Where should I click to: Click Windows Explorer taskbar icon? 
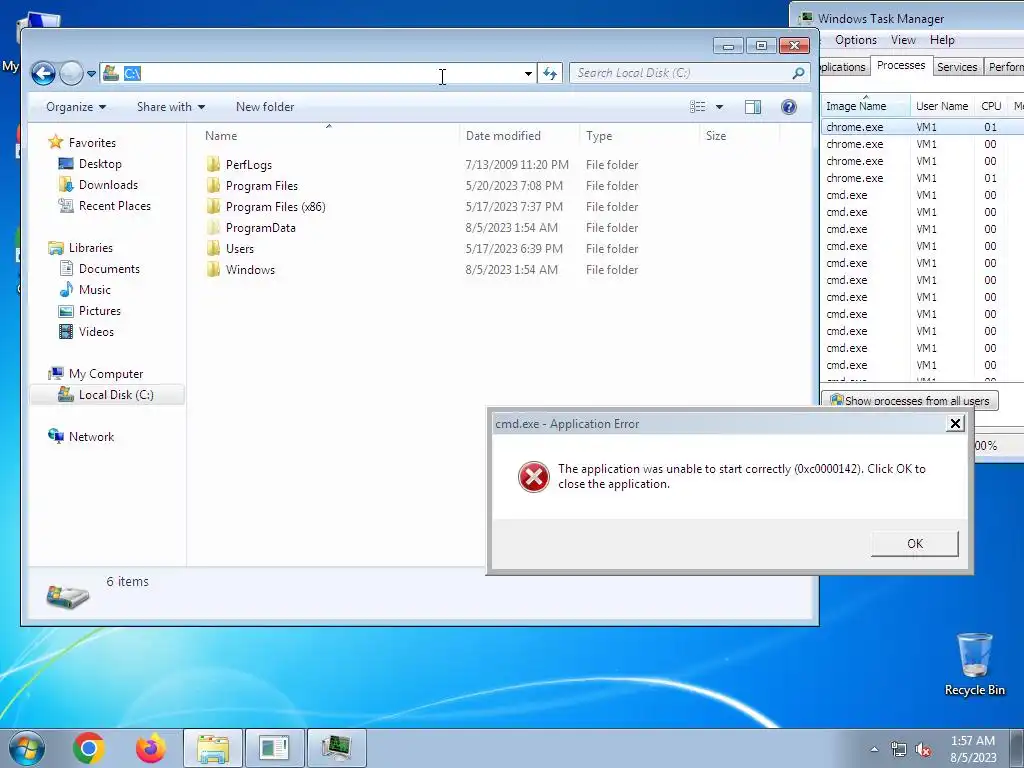[213, 748]
